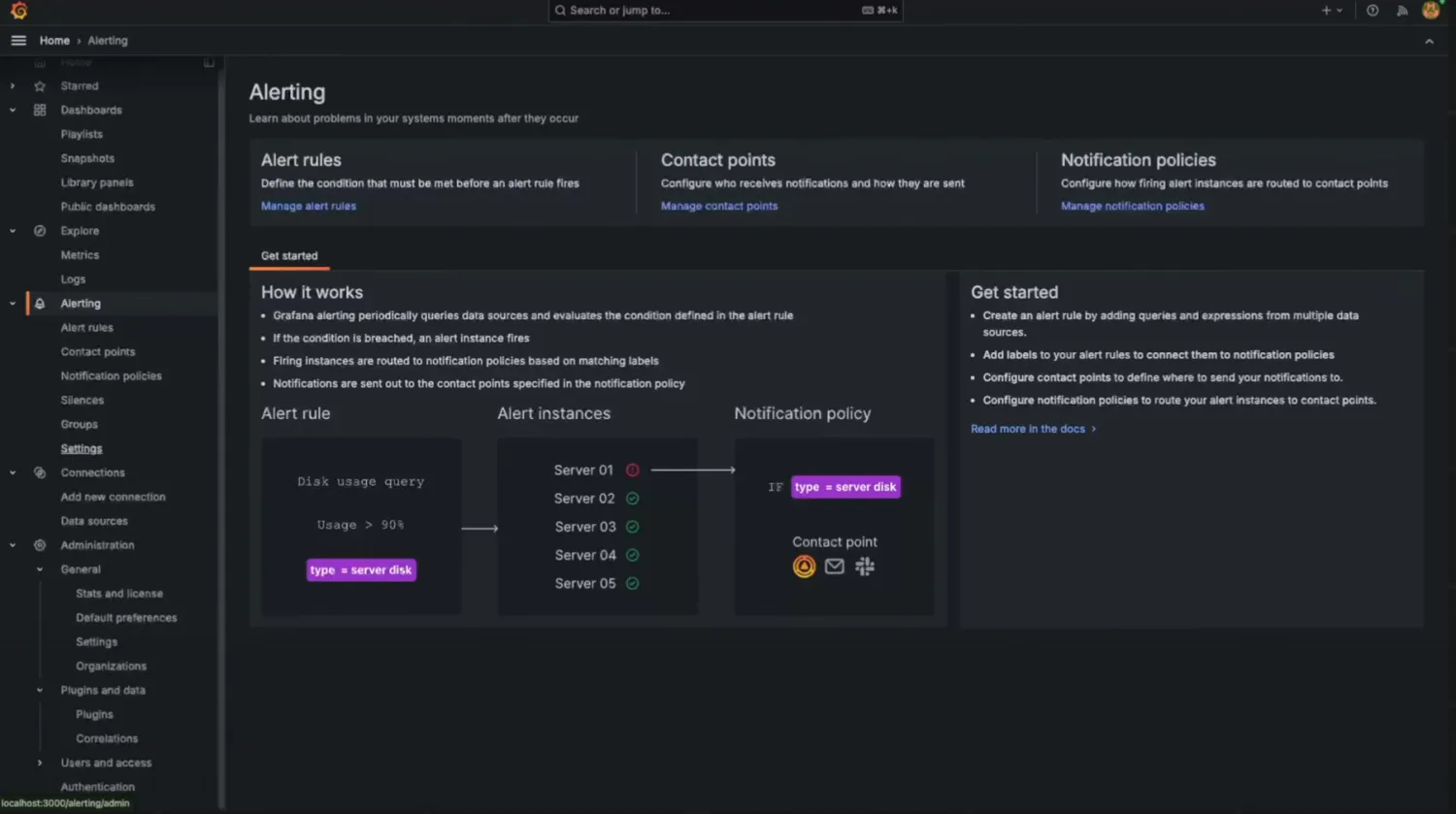
Task: Open Stats and license
Action: (x=119, y=594)
